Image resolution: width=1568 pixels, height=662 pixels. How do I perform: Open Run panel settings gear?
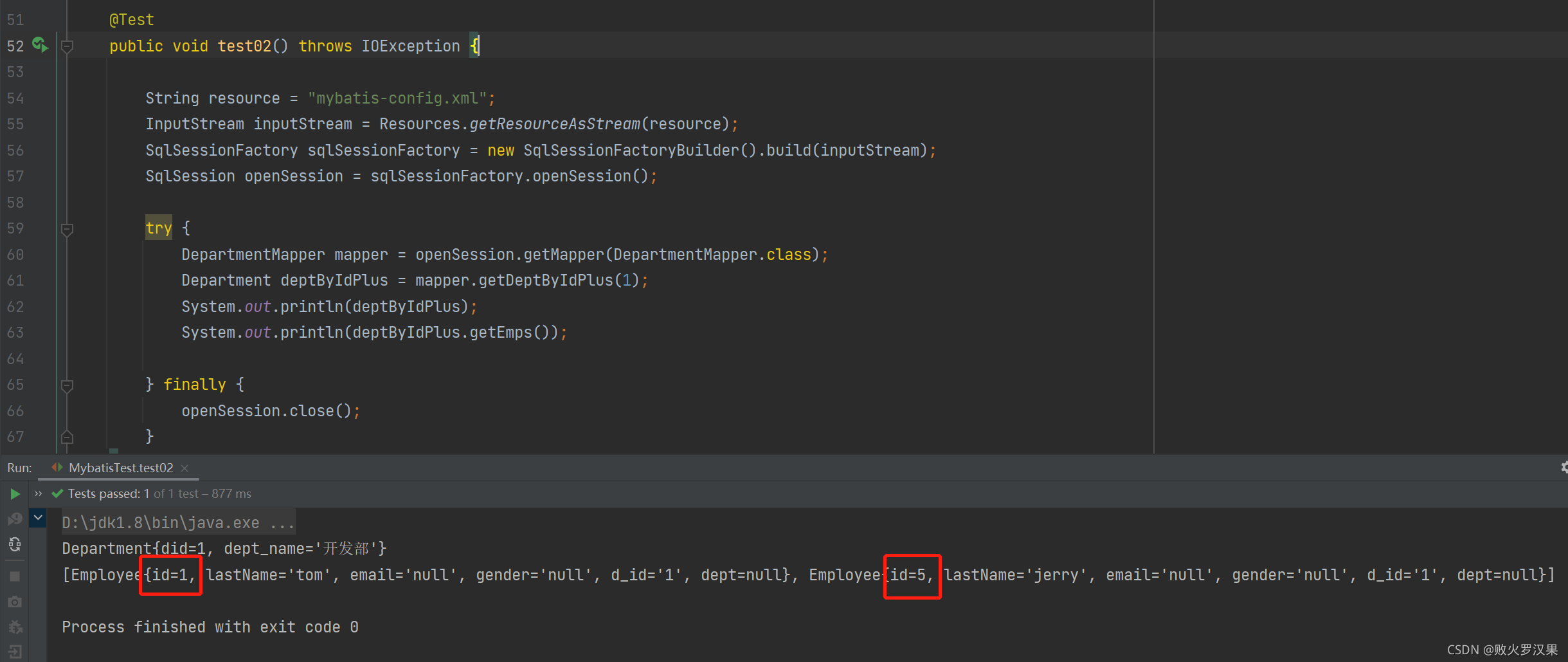point(1563,468)
